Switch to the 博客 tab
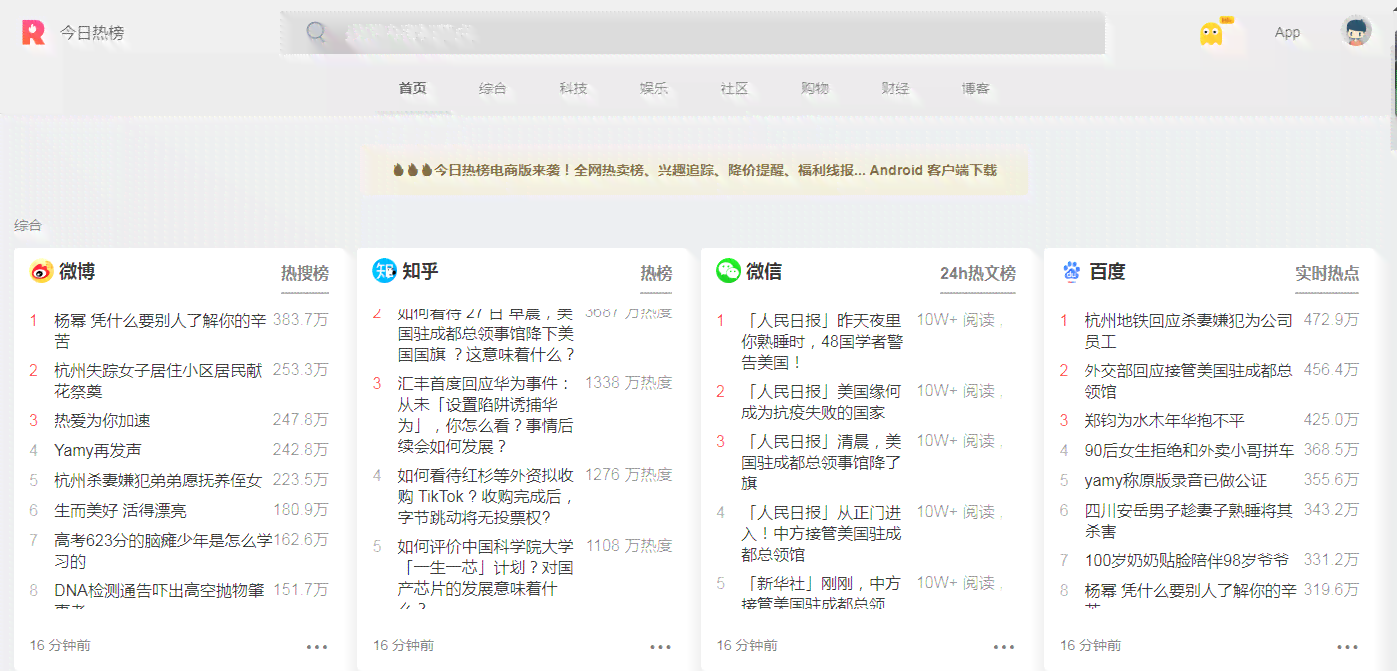Screen dimensions: 1397x671 [x=976, y=89]
